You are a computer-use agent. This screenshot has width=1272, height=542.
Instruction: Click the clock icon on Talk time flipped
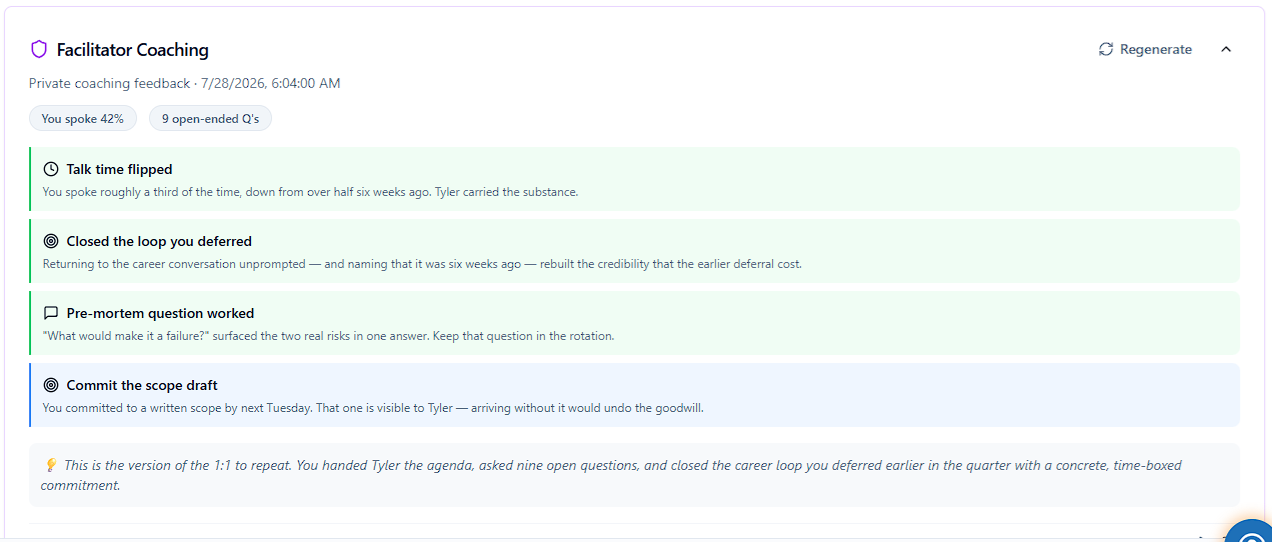tap(51, 169)
